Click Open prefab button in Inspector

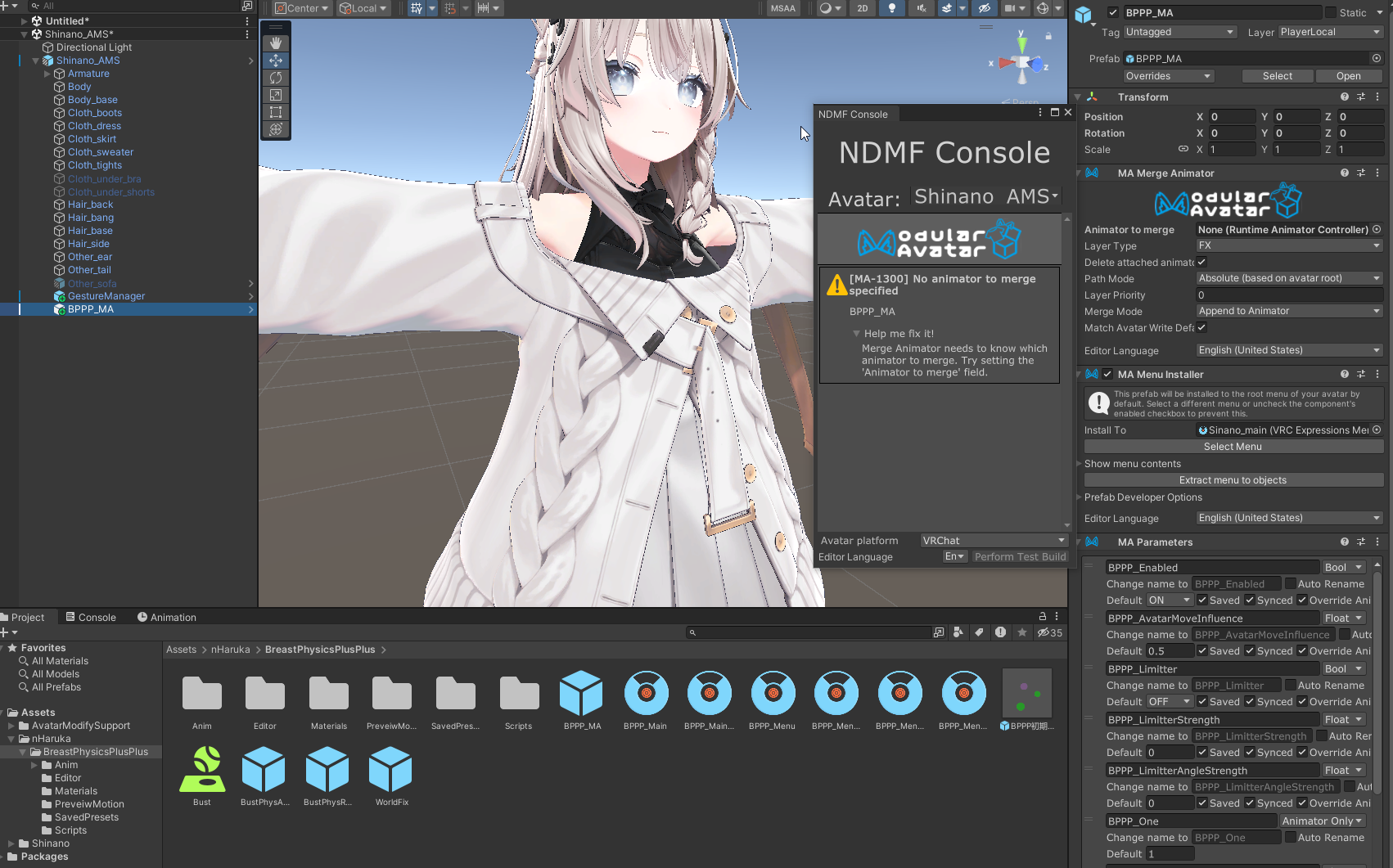point(1349,76)
